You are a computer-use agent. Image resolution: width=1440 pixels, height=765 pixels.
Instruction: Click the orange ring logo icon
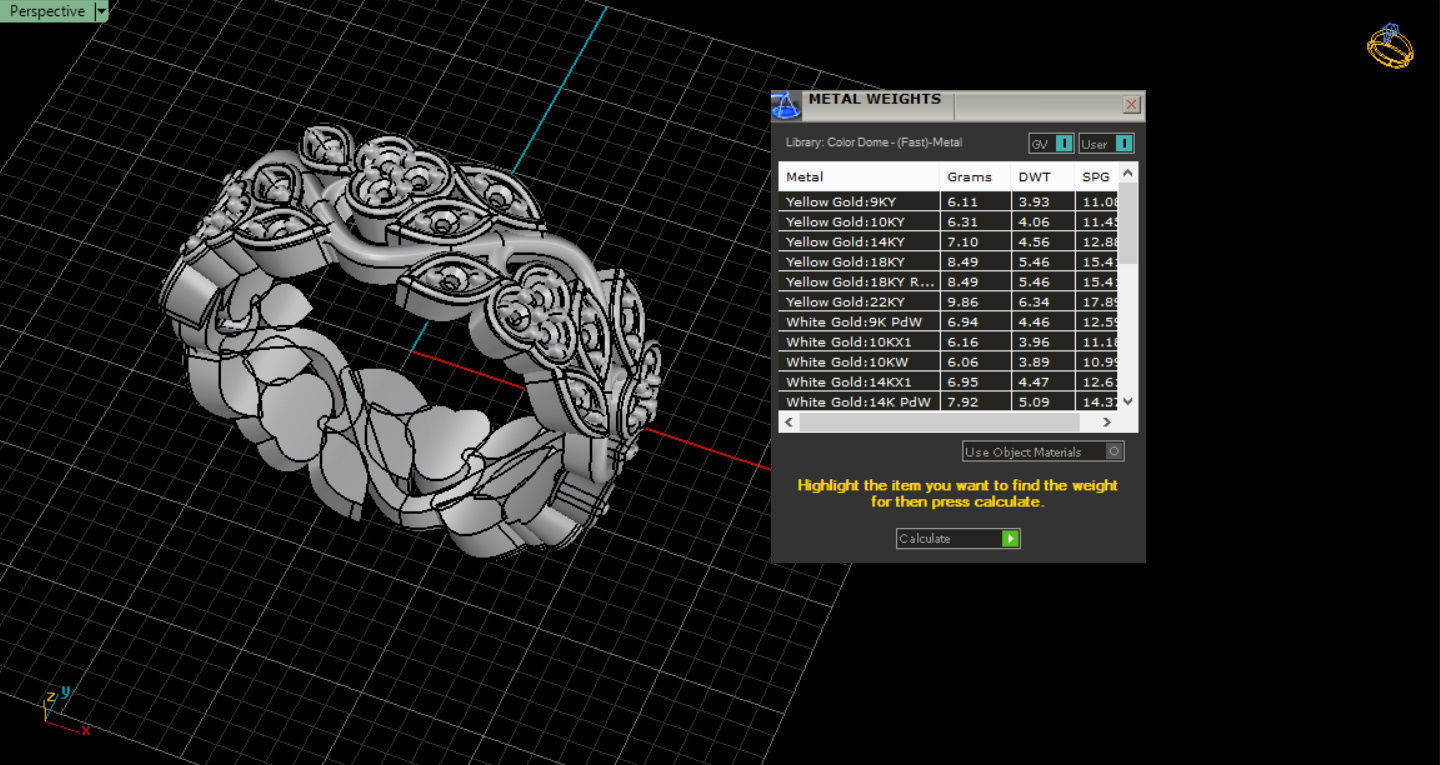click(1390, 45)
